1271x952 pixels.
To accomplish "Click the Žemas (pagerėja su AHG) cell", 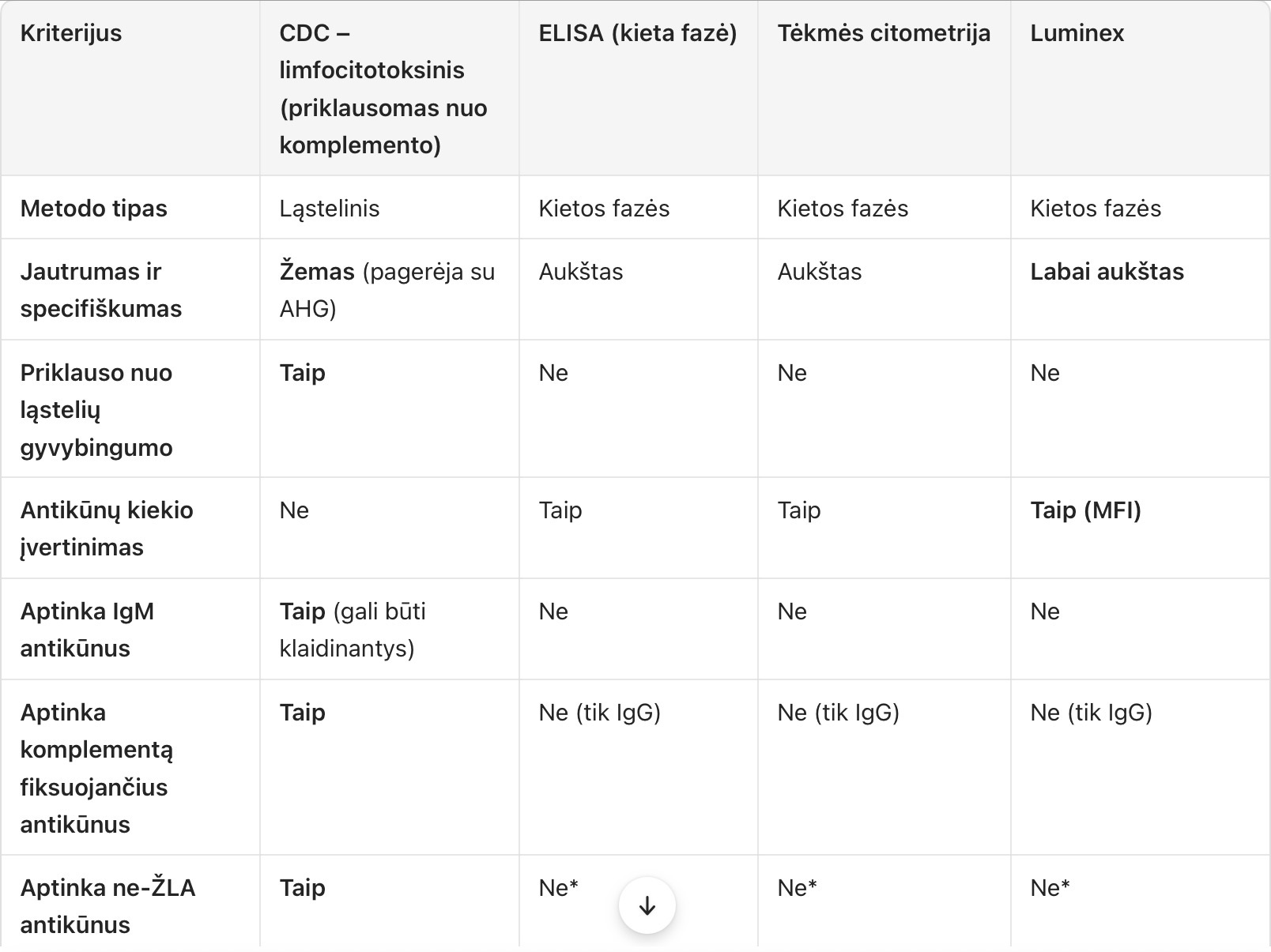I will [387, 290].
